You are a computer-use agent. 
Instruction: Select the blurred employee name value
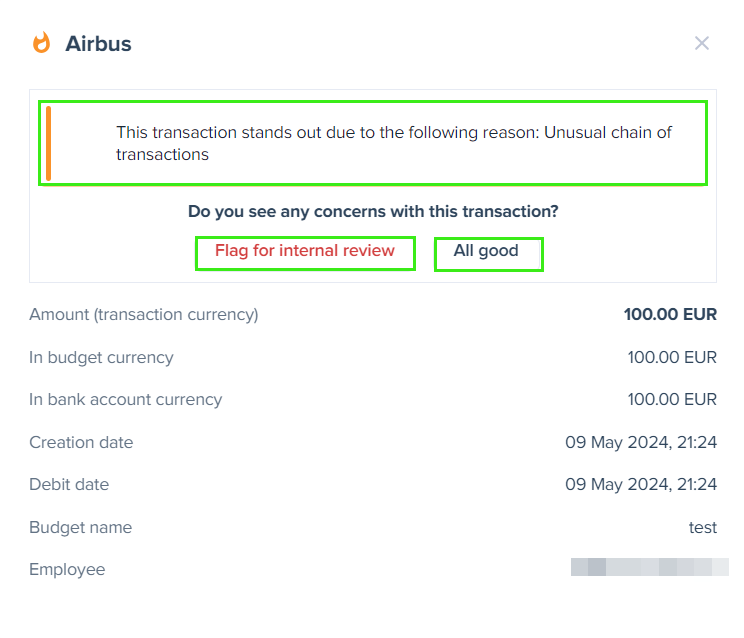(650, 567)
